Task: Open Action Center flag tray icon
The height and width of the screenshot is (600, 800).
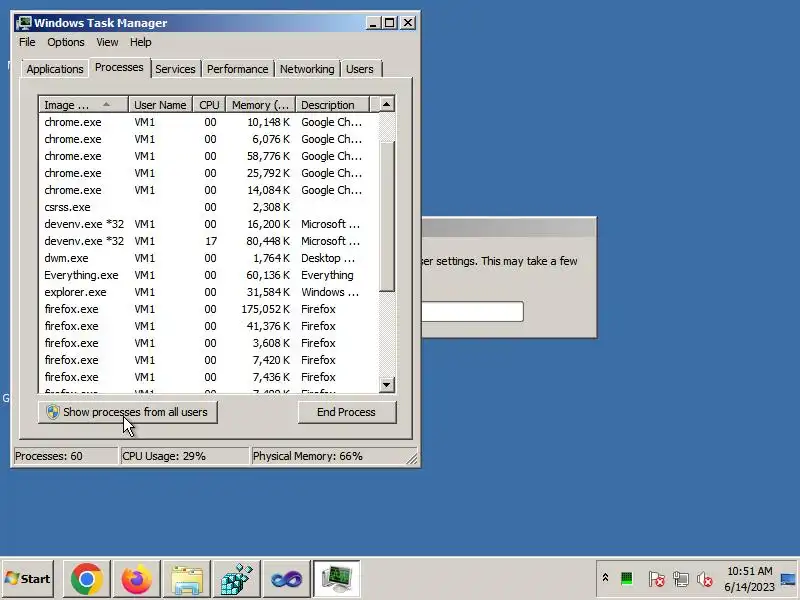Action: [656, 579]
